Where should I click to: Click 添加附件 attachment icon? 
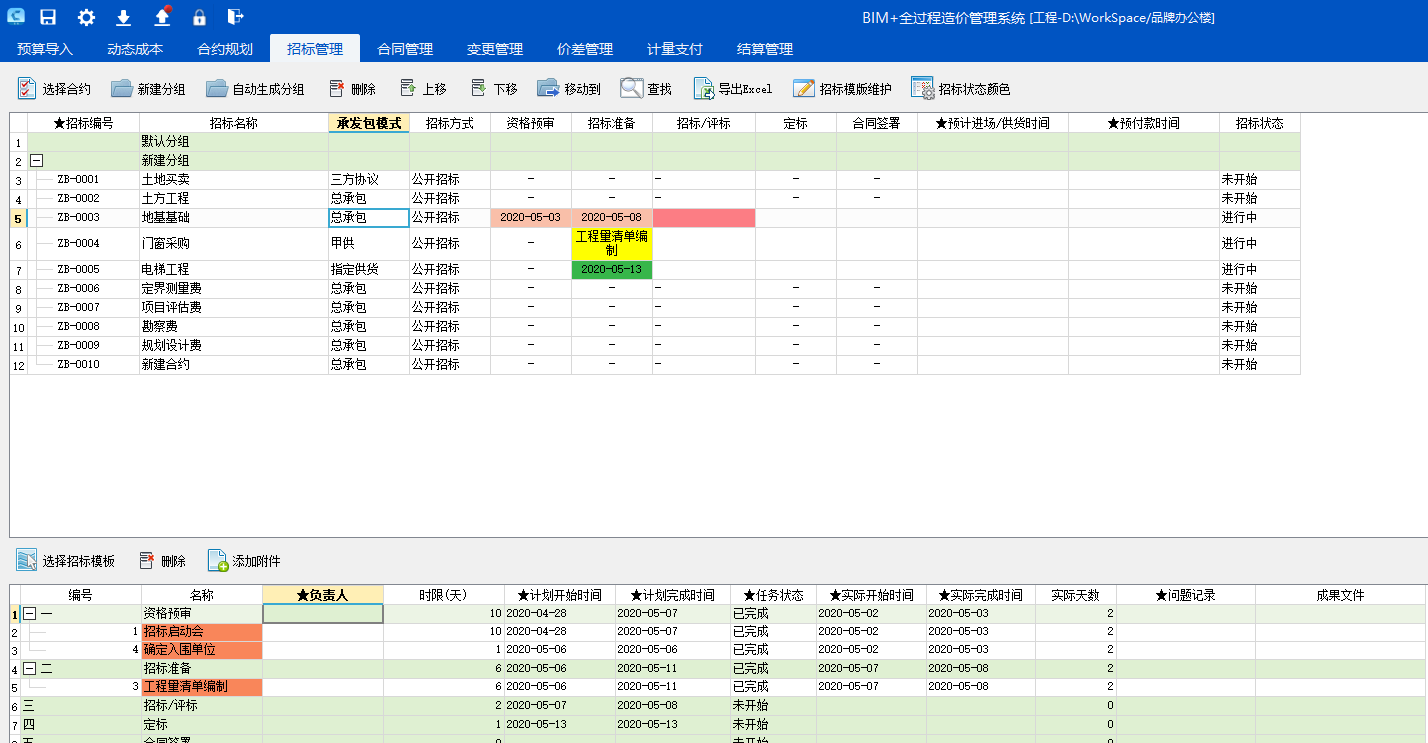(x=218, y=560)
